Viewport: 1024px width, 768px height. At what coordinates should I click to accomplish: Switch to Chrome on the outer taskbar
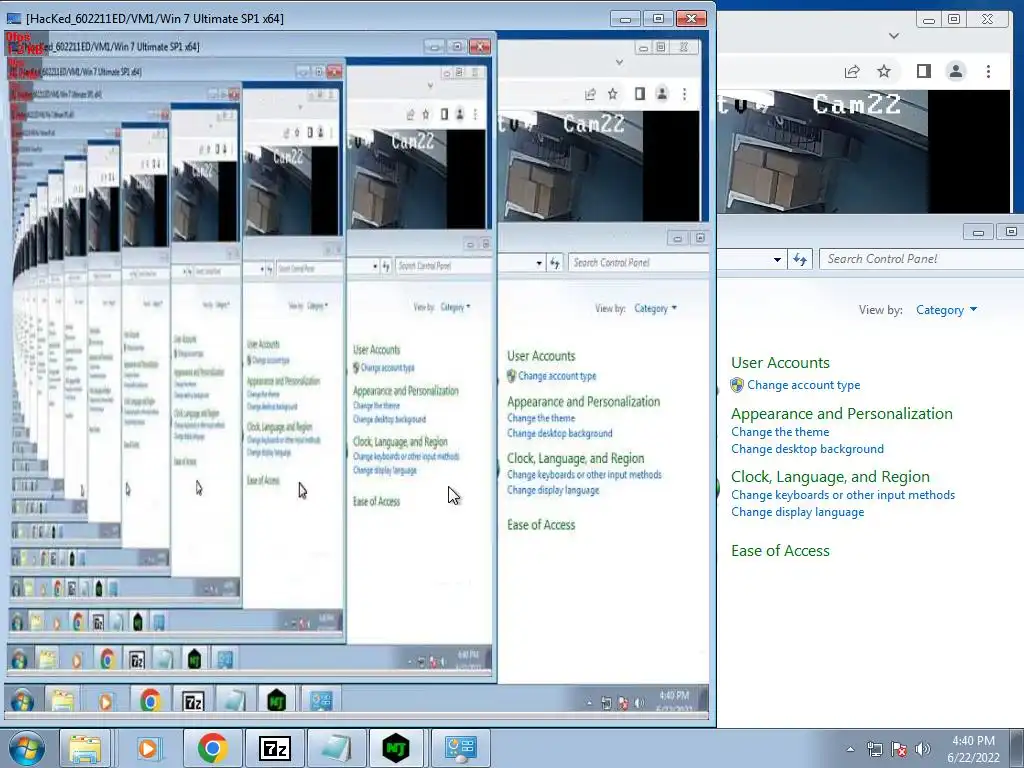pos(212,748)
